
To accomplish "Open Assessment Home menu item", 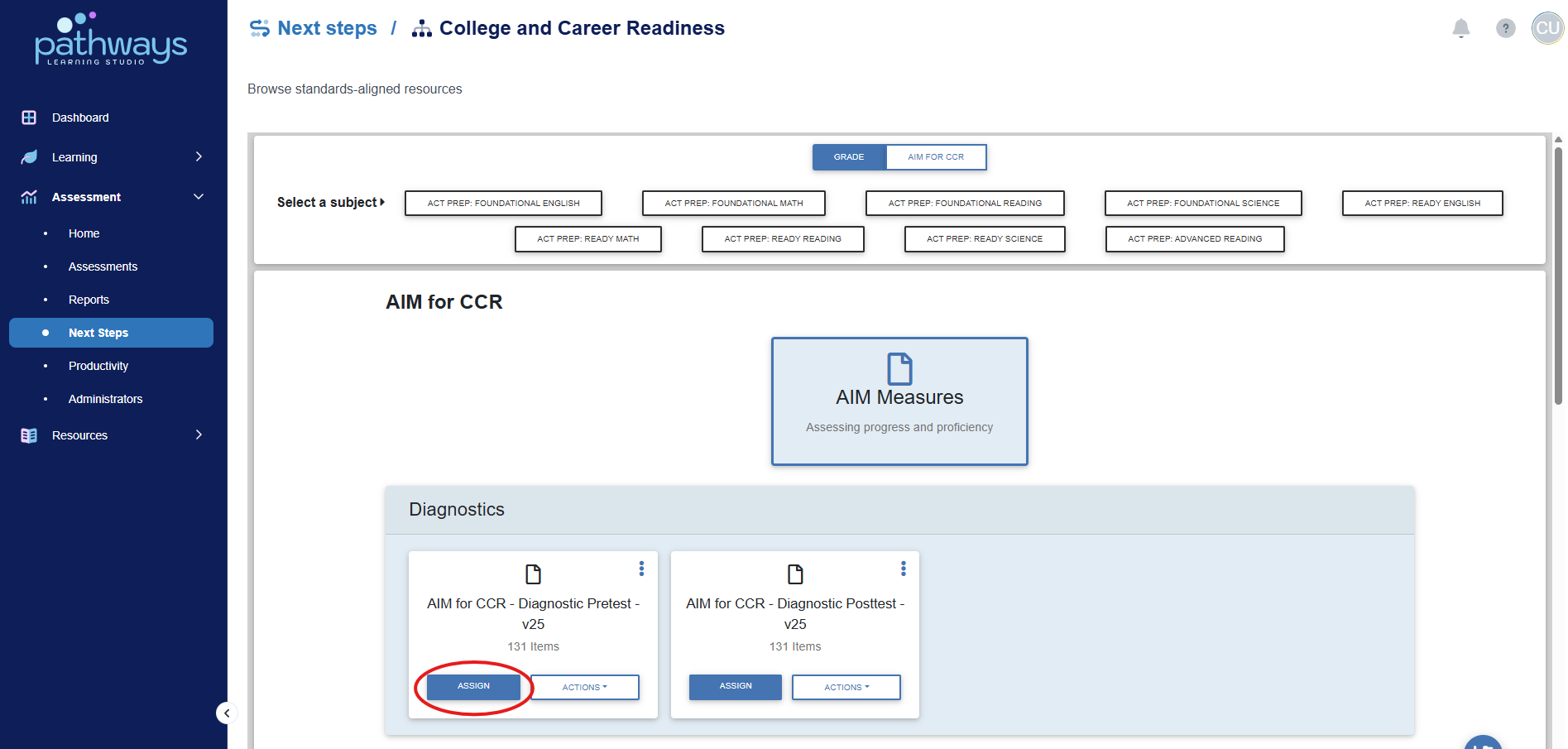I will (x=84, y=233).
